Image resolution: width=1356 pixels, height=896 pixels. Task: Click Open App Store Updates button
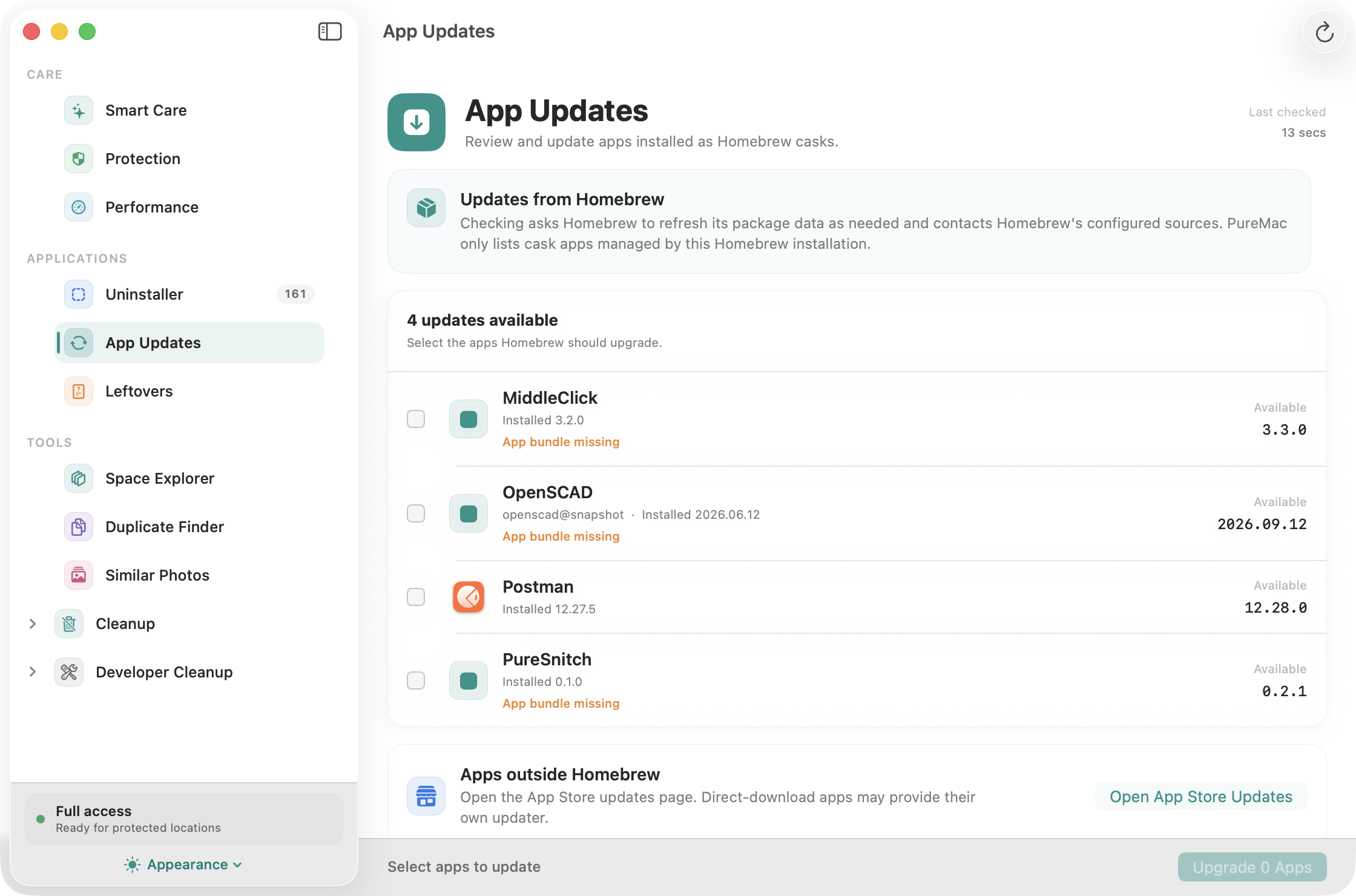pyautogui.click(x=1201, y=797)
